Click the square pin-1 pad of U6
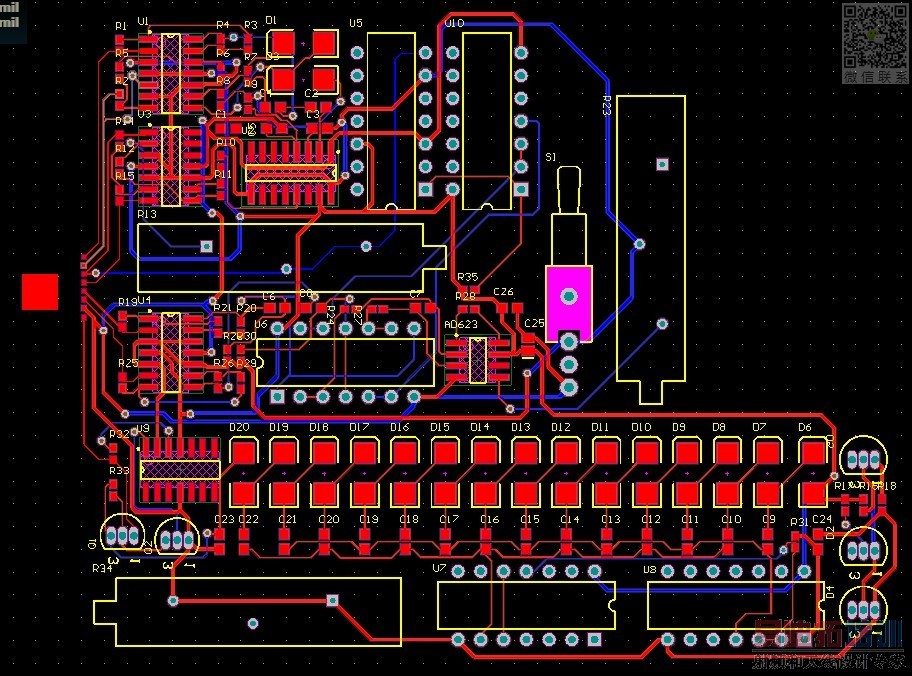Screen dimensions: 912x676 pos(277,397)
